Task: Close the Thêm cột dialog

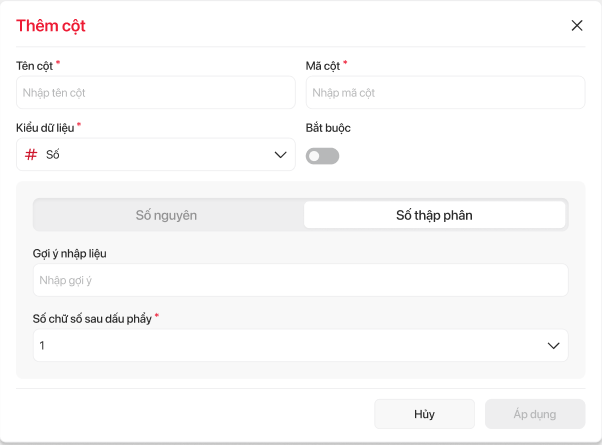Action: click(x=577, y=26)
